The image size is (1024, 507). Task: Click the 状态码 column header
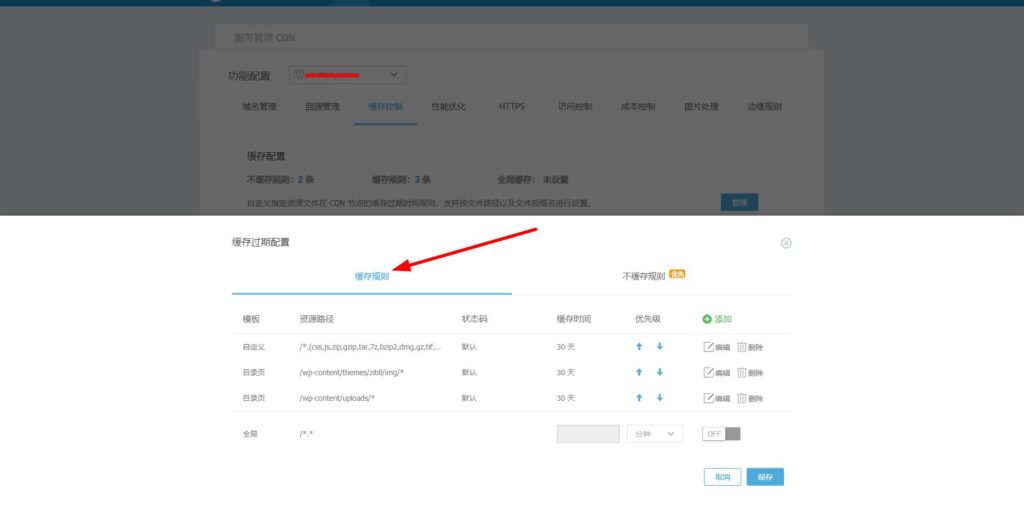[x=475, y=319]
